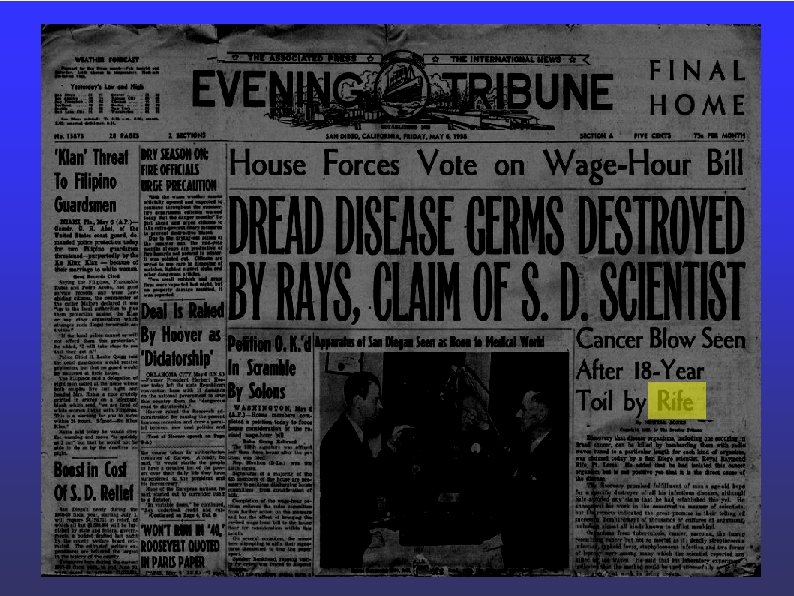
Task: Click the "After 18-Year" subheadline line
Action: coord(640,370)
